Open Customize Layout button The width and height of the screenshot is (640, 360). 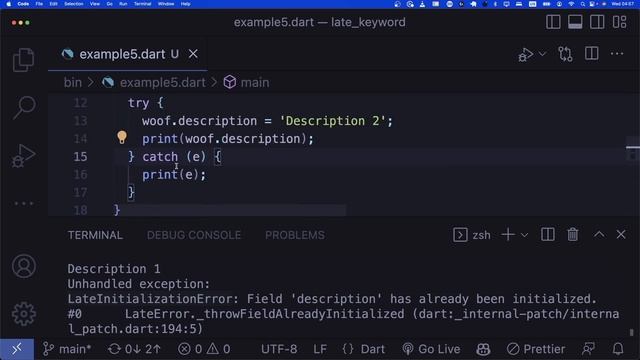tap(619, 22)
